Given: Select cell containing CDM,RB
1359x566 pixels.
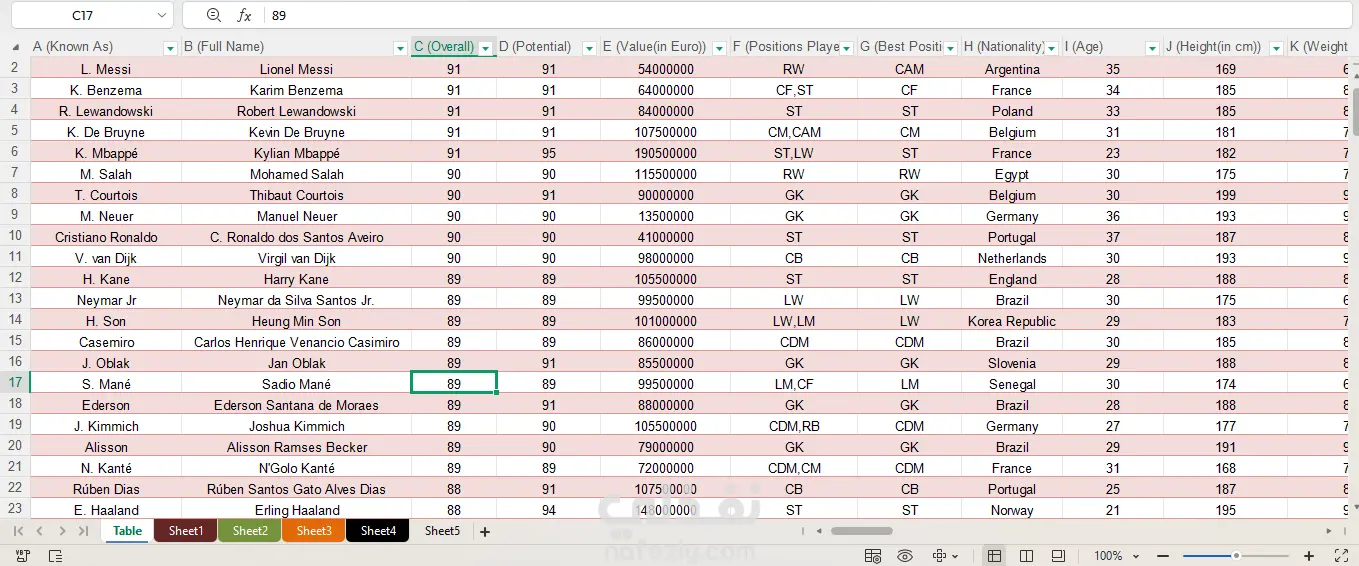Looking at the screenshot, I should pyautogui.click(x=794, y=426).
